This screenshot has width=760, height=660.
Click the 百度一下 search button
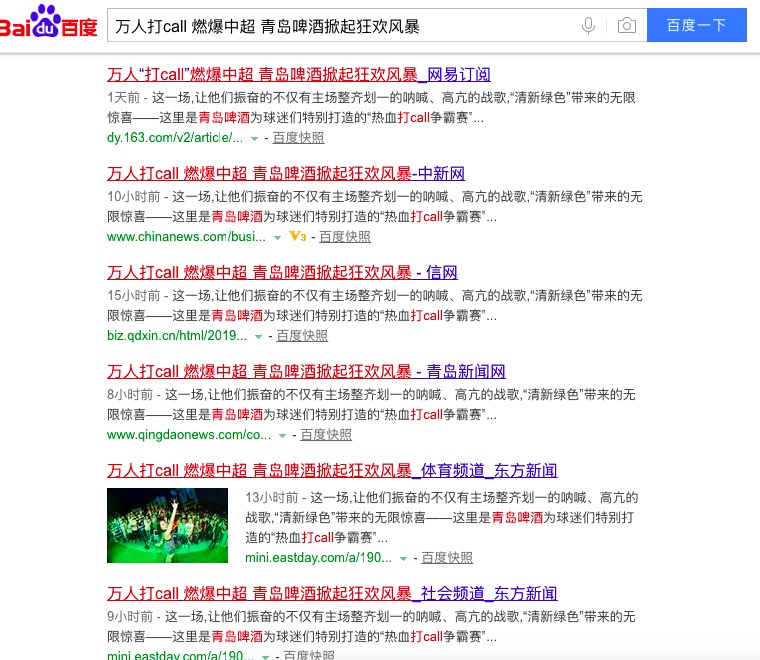click(x=697, y=25)
